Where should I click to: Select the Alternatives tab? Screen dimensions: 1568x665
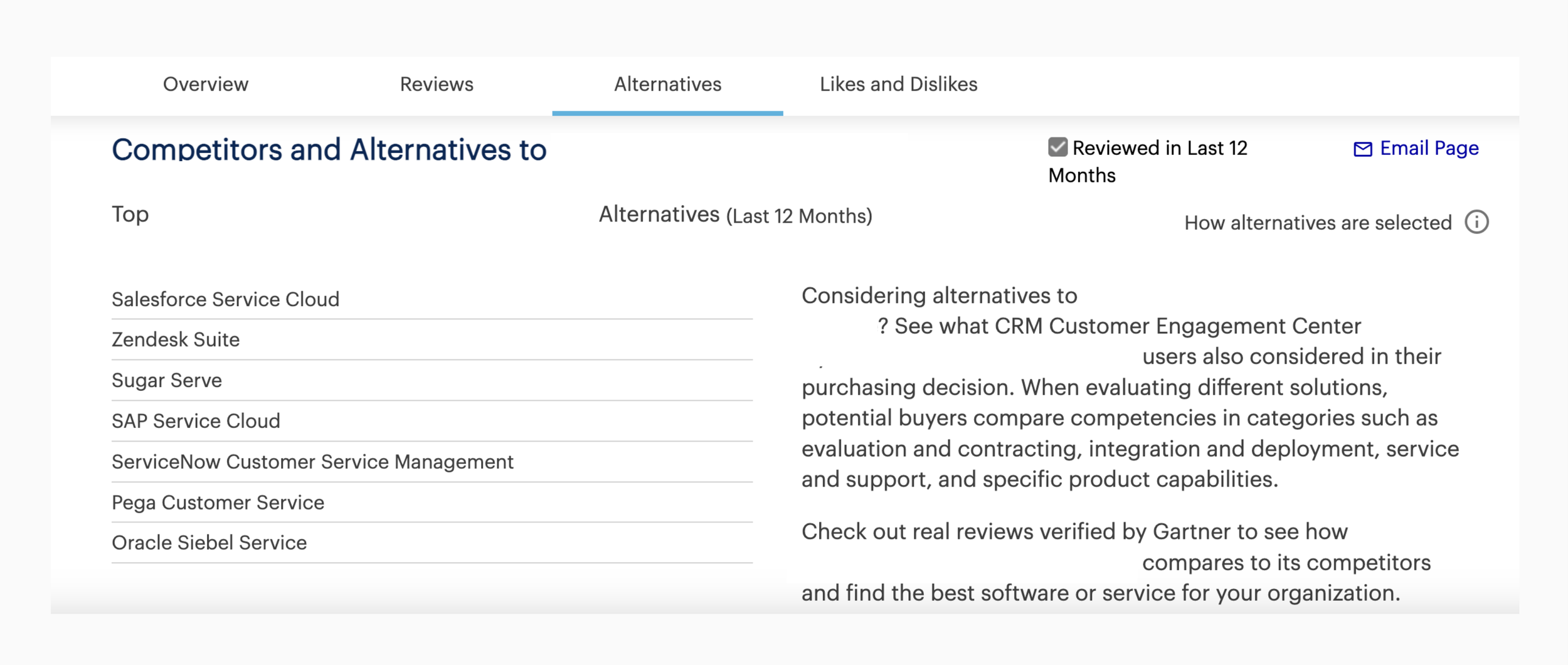(x=667, y=85)
